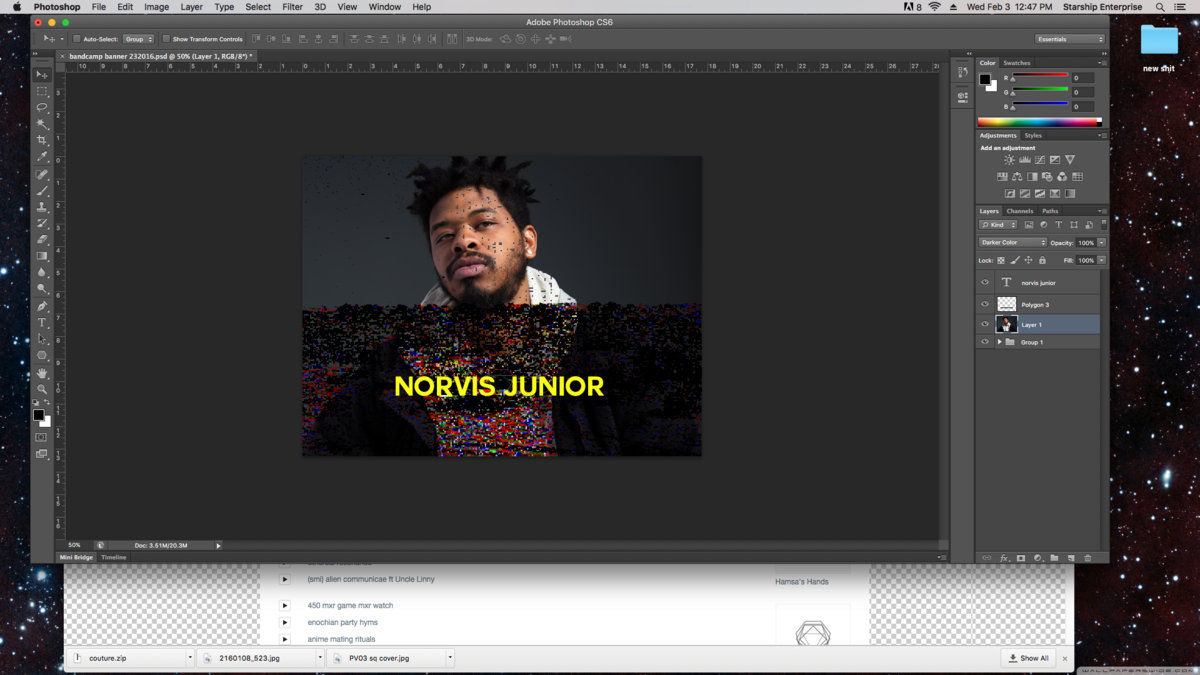Enable the Auto-Select checkbox
The image size is (1200, 675).
[x=76, y=39]
